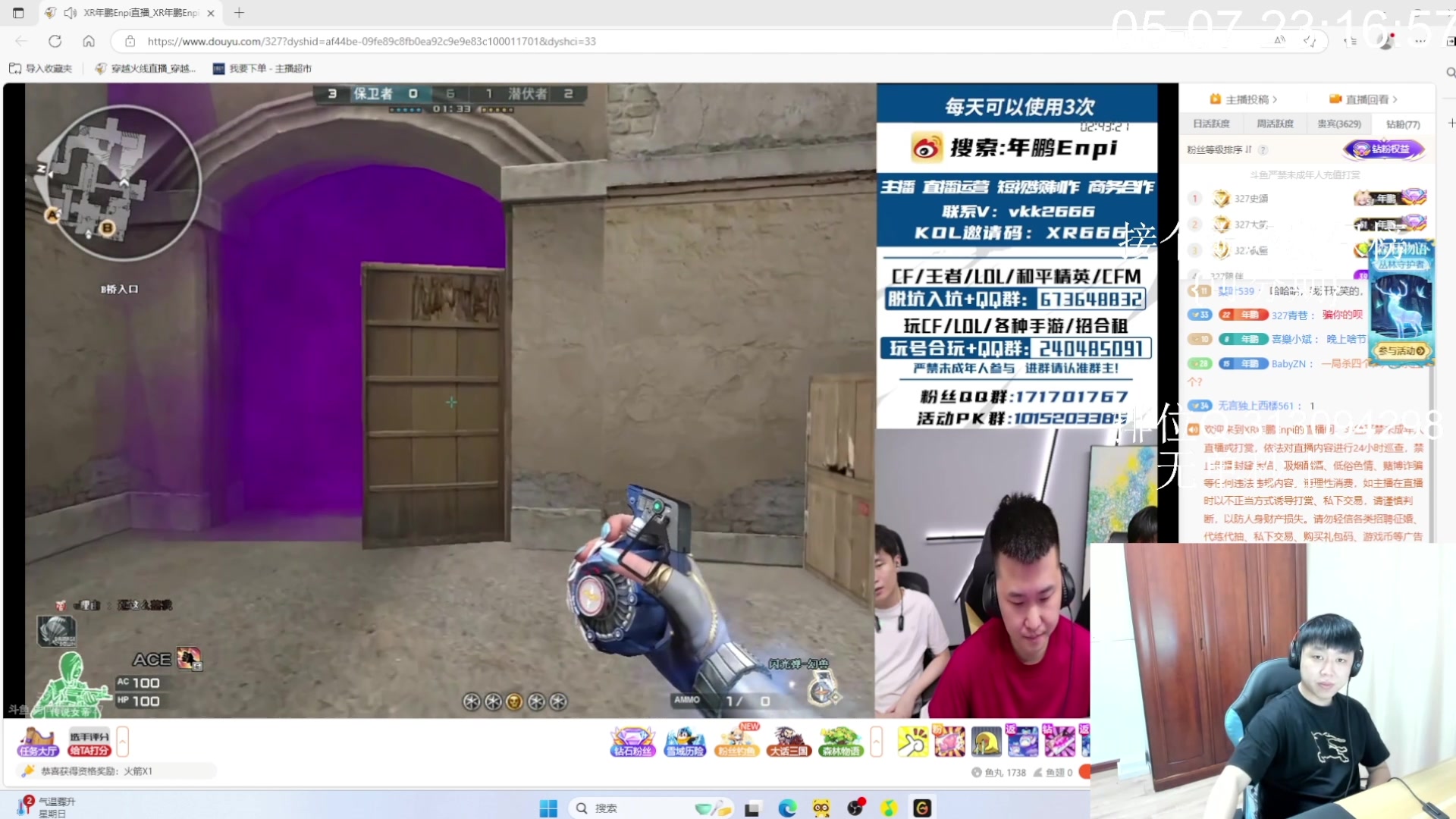Open help icon beside 粉丝等级排序
This screenshot has width=1456, height=819.
point(1263,149)
